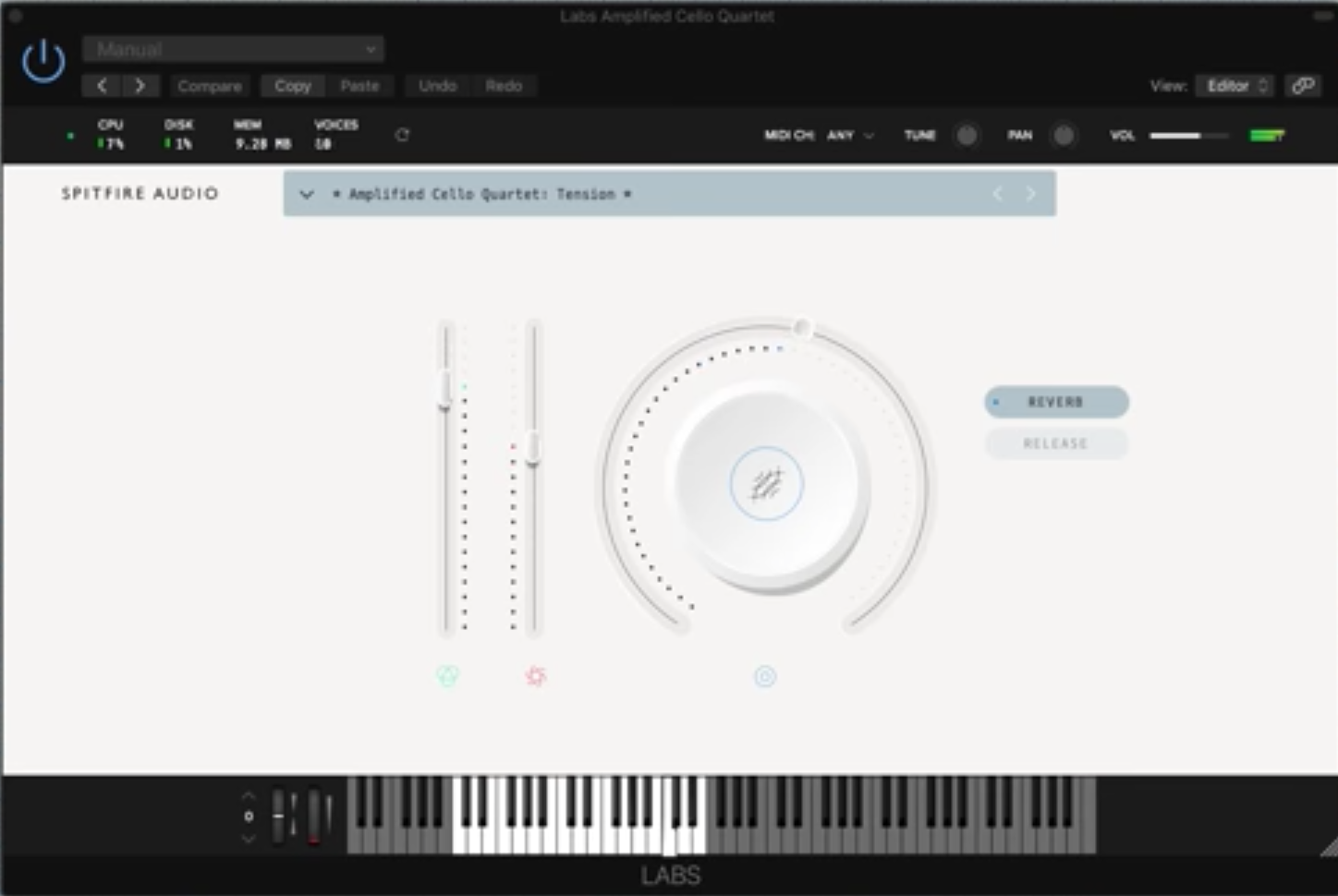Click the handle on the knob ring
The image size is (1338, 896).
(802, 327)
